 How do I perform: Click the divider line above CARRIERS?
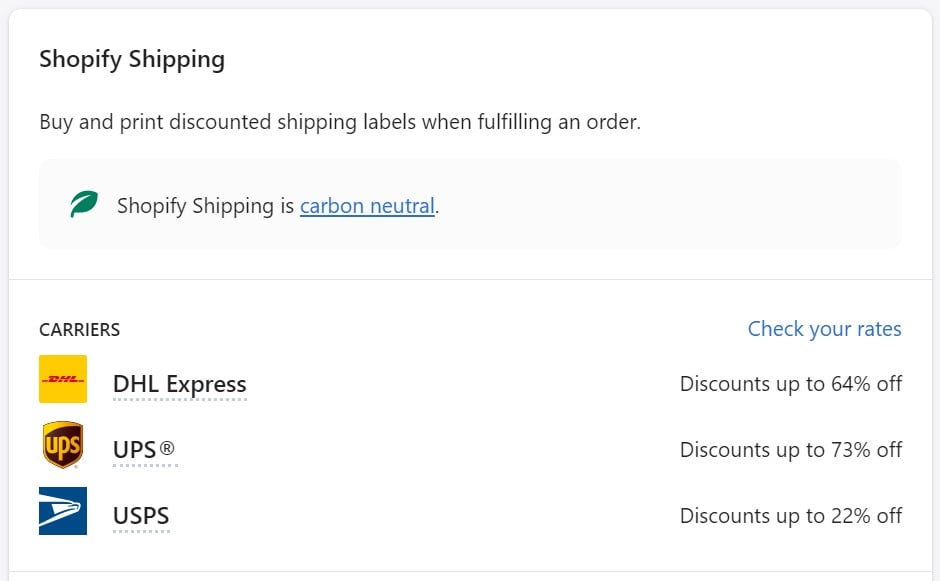click(x=470, y=280)
